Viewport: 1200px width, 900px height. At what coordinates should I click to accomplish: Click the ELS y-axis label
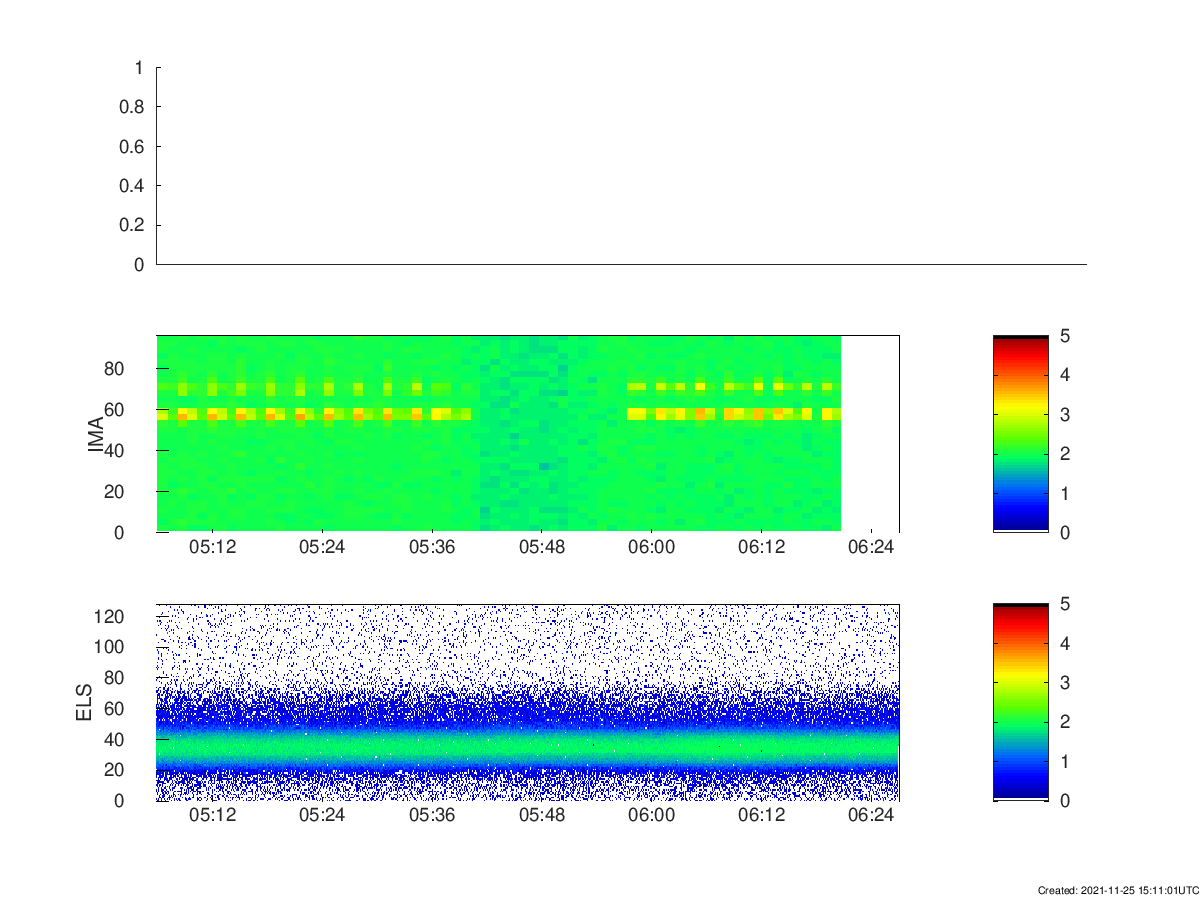point(83,702)
